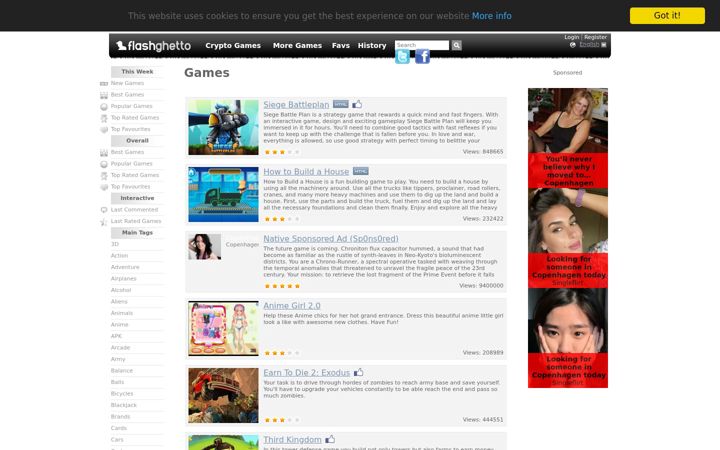
Task: Rate Siege Battleplan using its star rating
Action: point(282,152)
